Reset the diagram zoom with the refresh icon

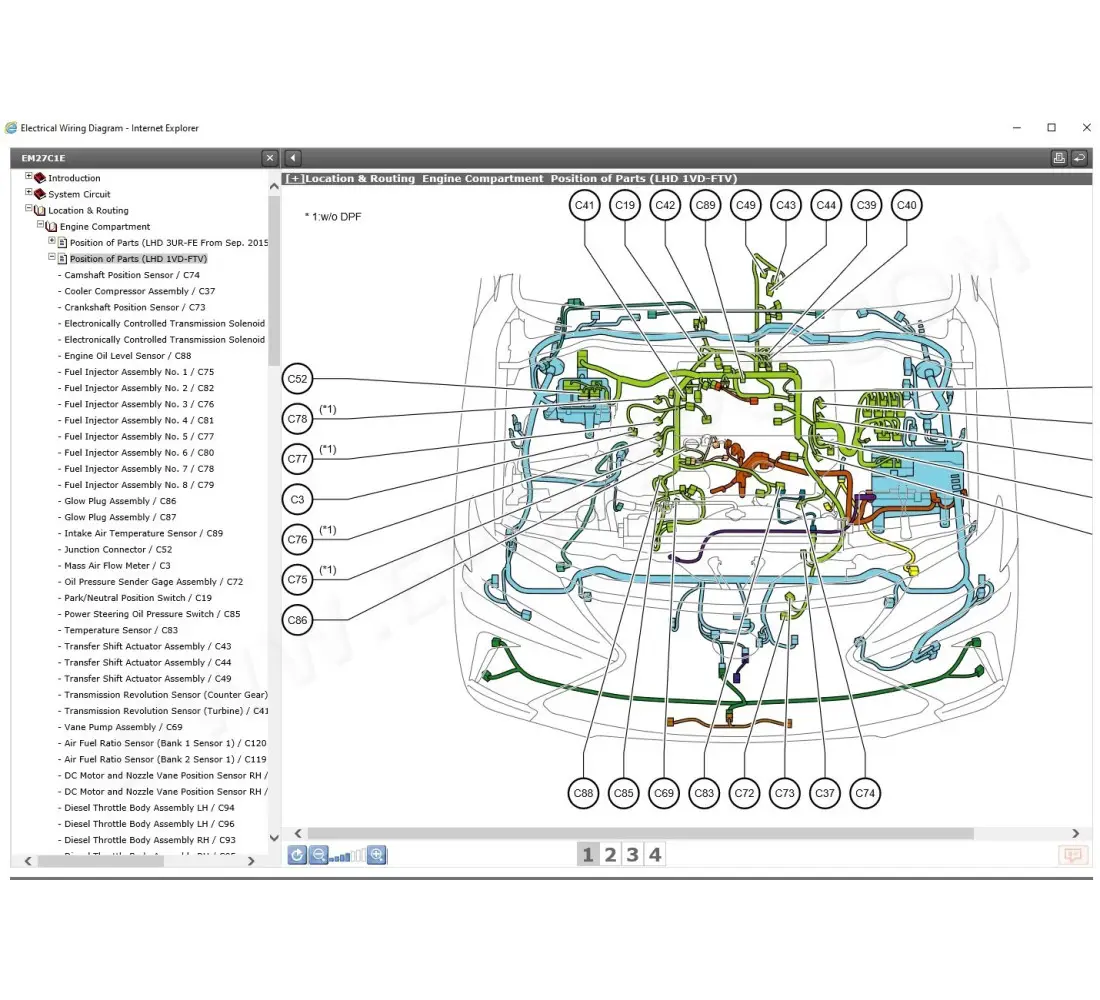point(297,855)
